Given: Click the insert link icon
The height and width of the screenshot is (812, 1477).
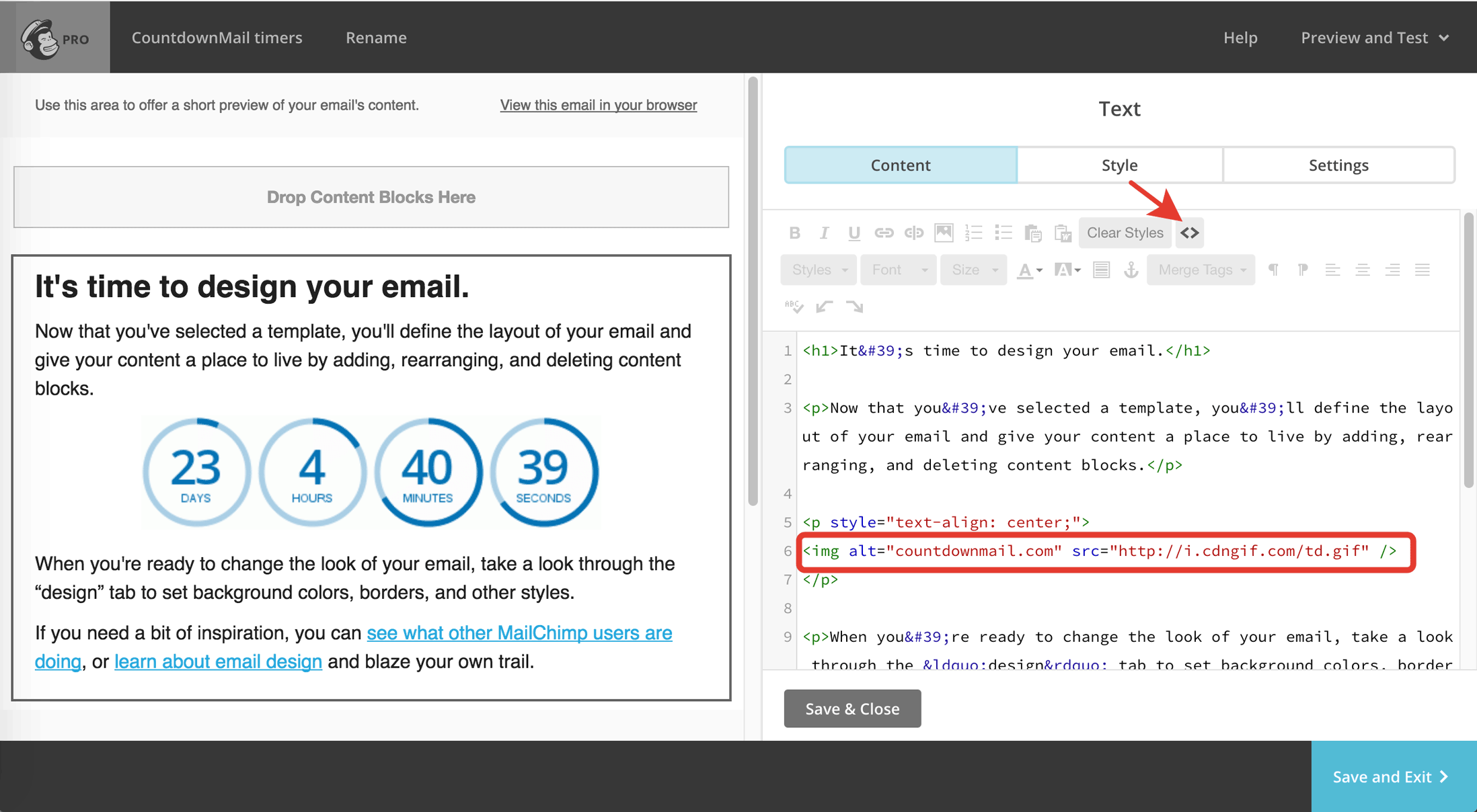Looking at the screenshot, I should tap(883, 233).
